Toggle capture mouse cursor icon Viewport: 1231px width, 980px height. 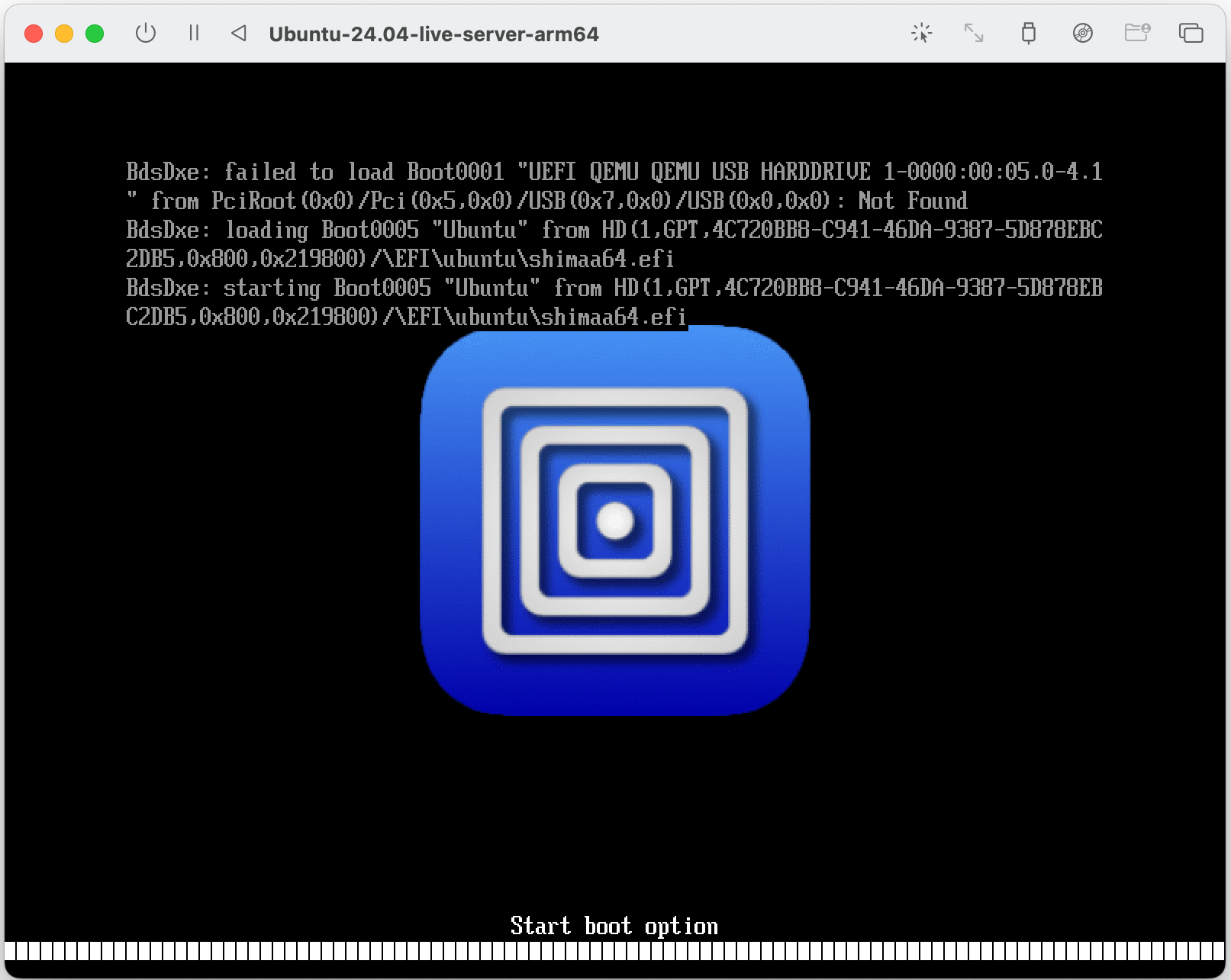click(922, 33)
